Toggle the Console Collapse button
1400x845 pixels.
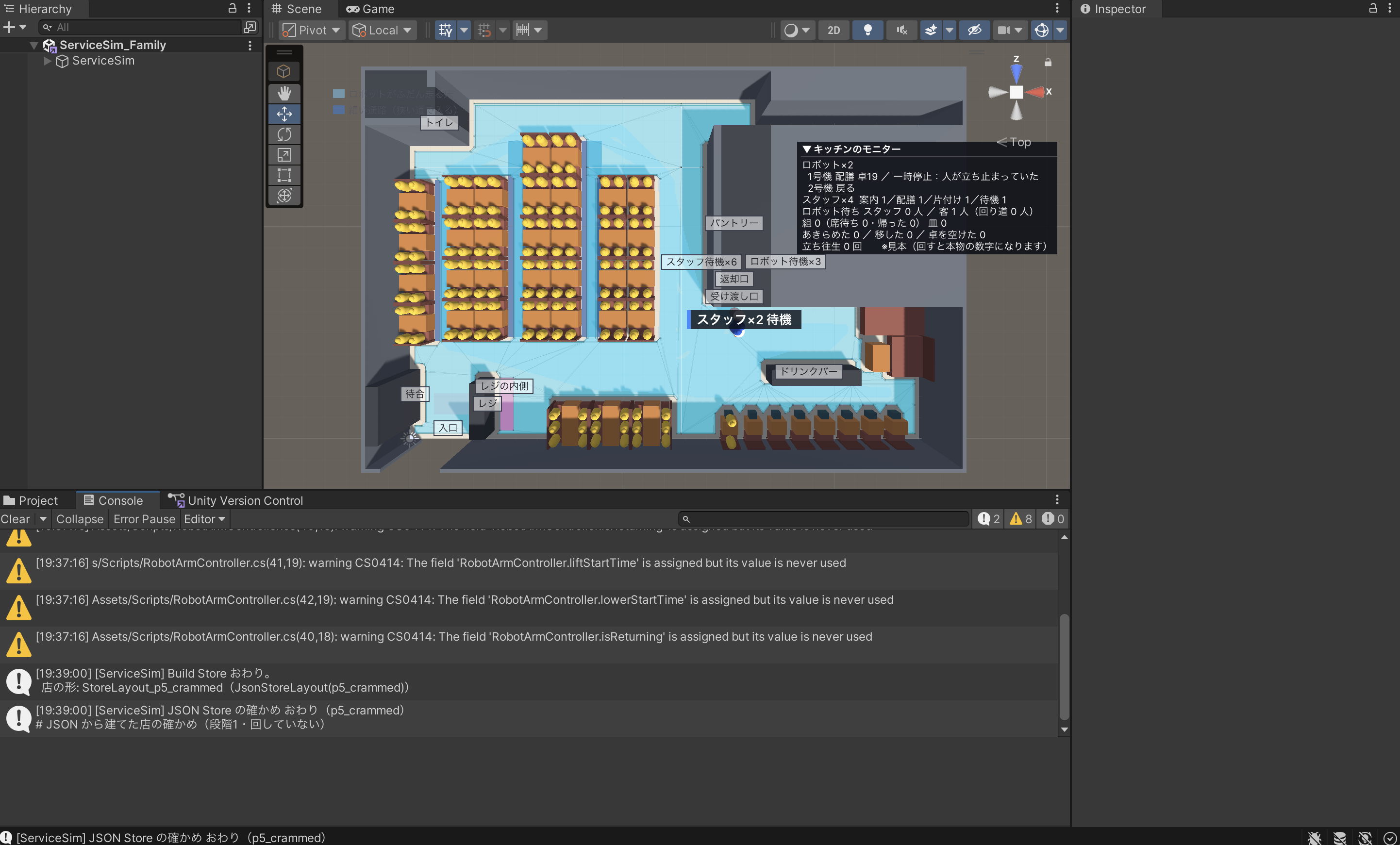tap(80, 519)
